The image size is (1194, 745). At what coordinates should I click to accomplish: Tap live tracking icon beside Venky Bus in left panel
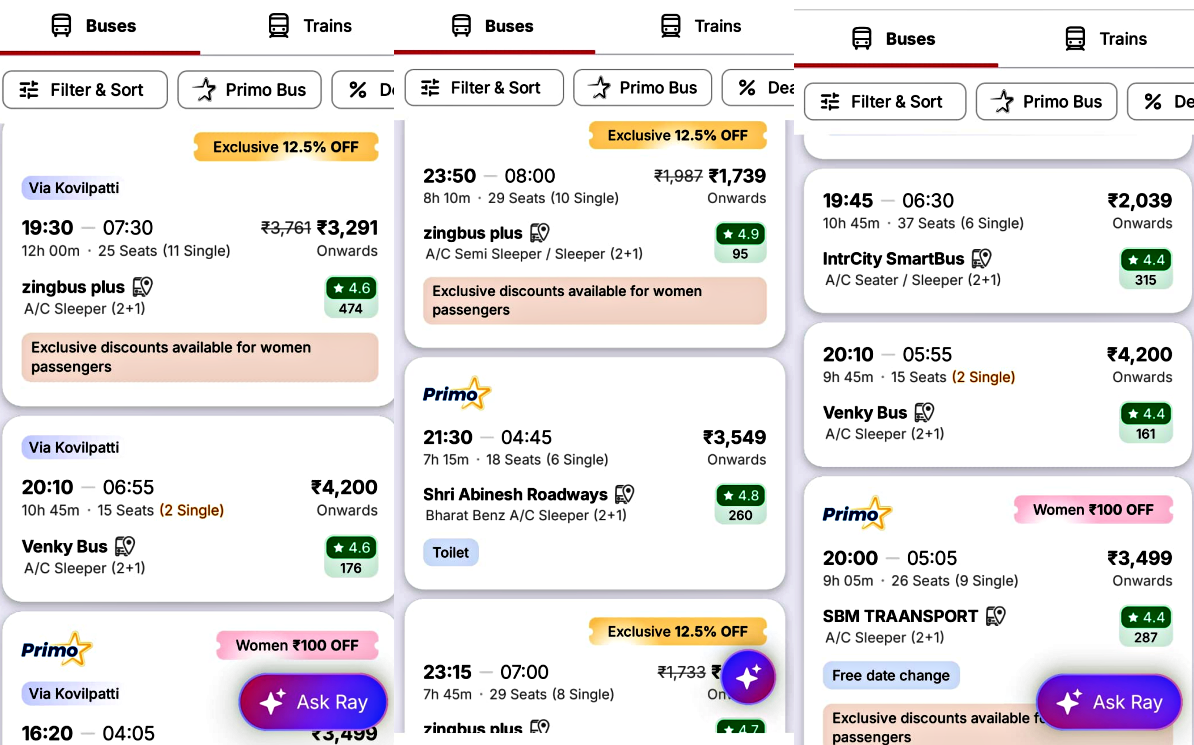tap(125, 546)
